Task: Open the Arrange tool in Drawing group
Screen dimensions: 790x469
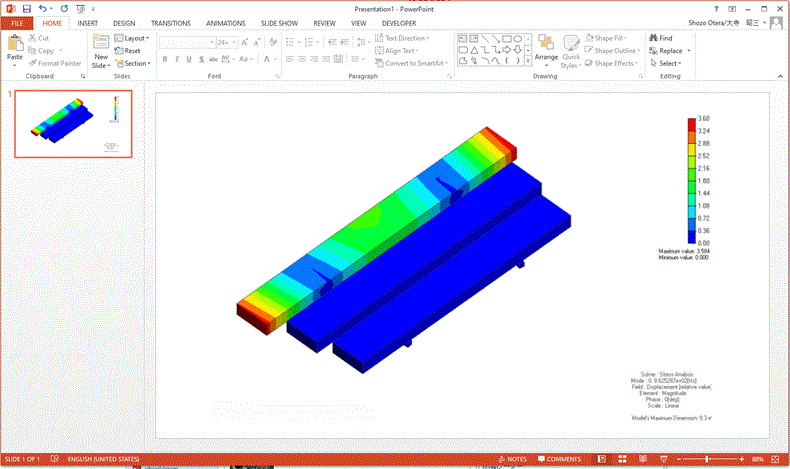Action: click(546, 45)
